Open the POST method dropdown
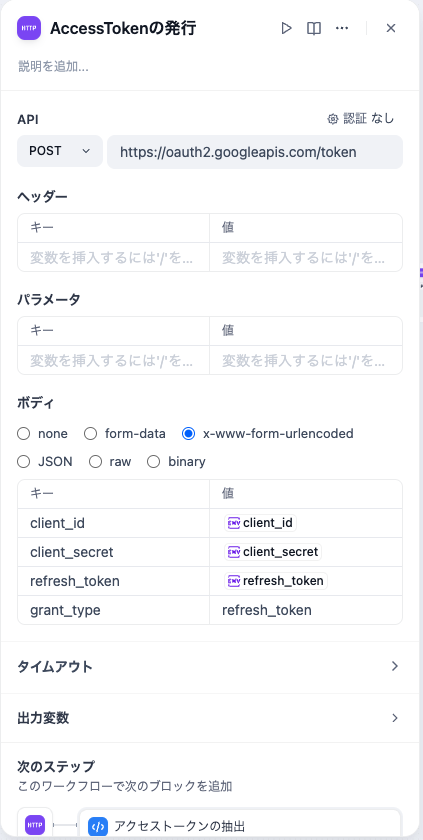The width and height of the screenshot is (423, 840). point(60,152)
